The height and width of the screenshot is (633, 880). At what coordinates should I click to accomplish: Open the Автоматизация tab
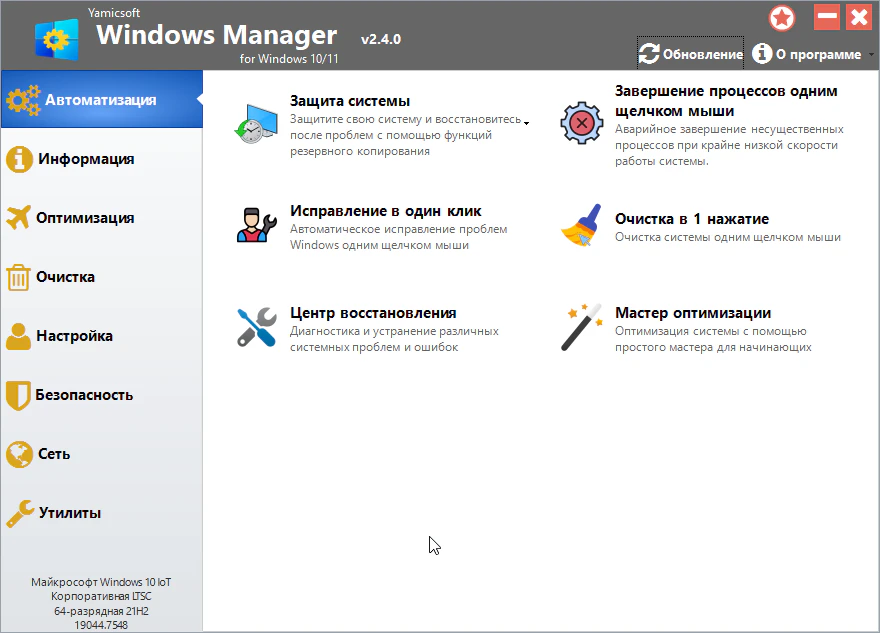(x=102, y=99)
